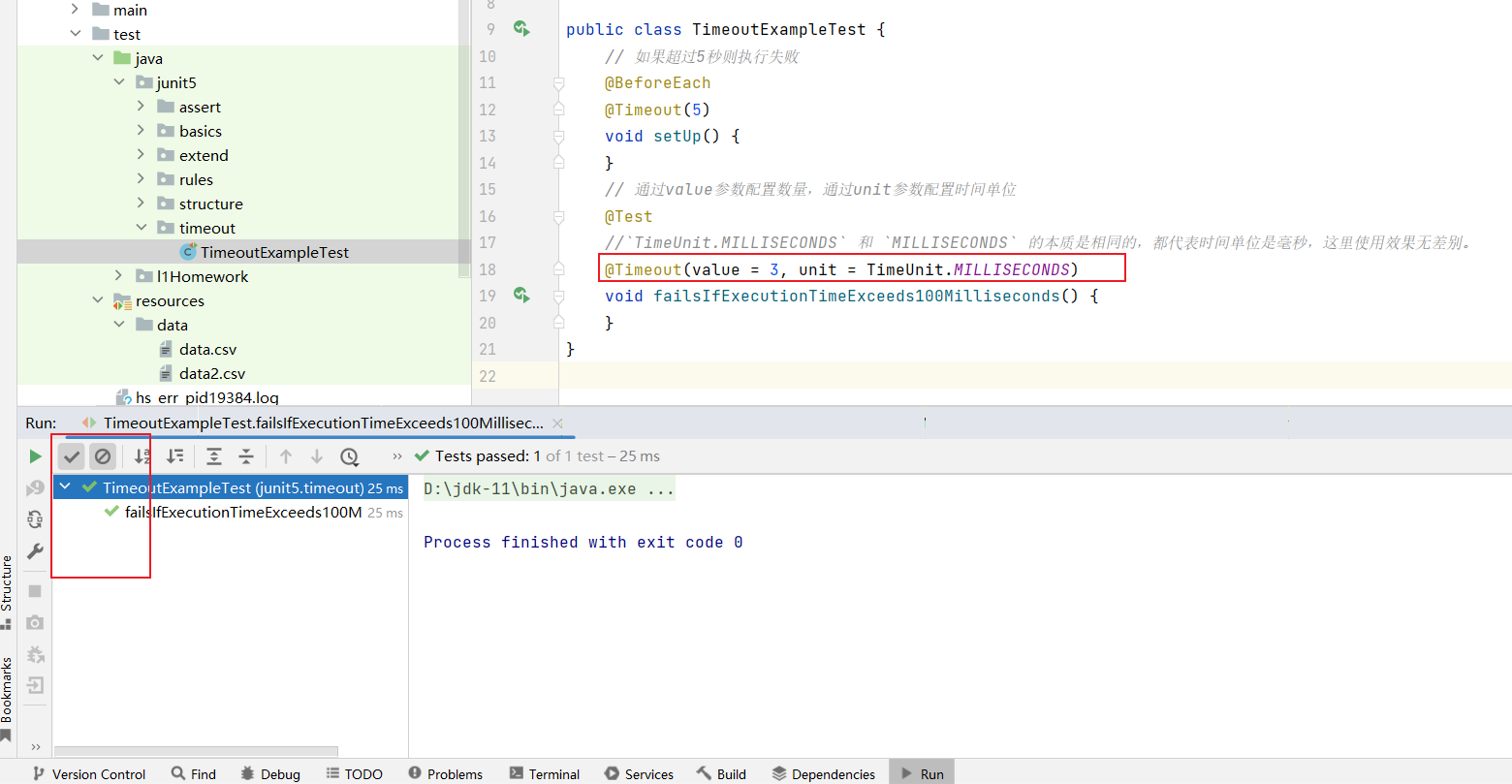Viewport: 1512px width, 784px height.
Task: Click the wrench settings icon in Run panel
Action: tap(36, 551)
